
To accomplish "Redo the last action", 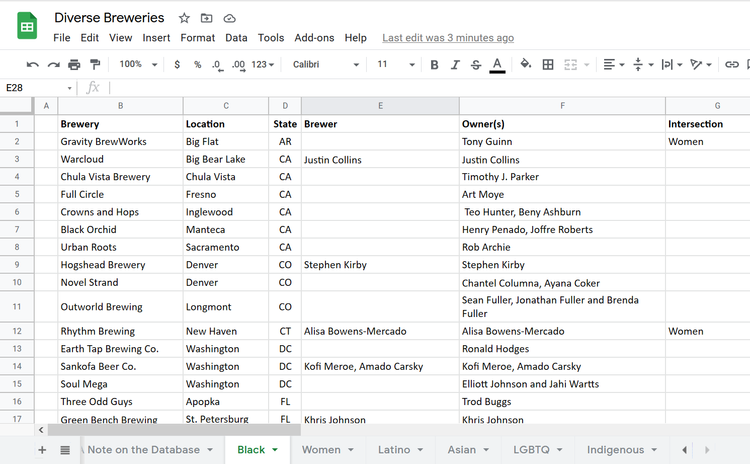I will pyautogui.click(x=53, y=65).
